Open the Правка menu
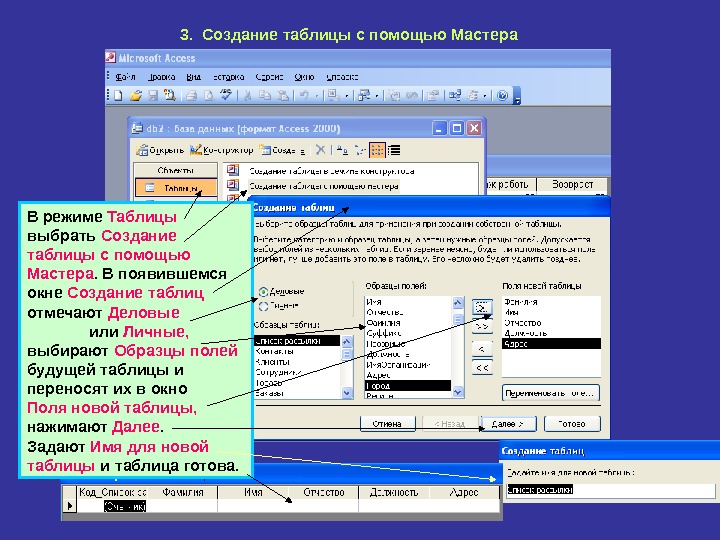720x540 pixels. pos(161,77)
